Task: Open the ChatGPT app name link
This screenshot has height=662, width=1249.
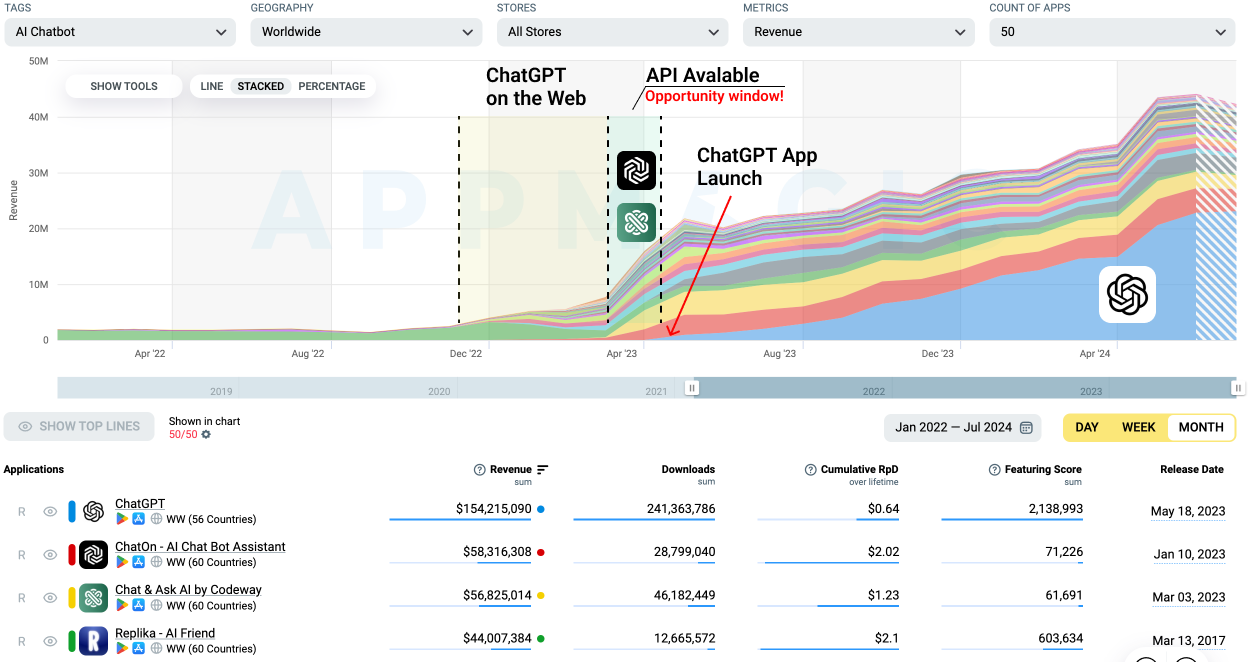Action: pyautogui.click(x=140, y=504)
